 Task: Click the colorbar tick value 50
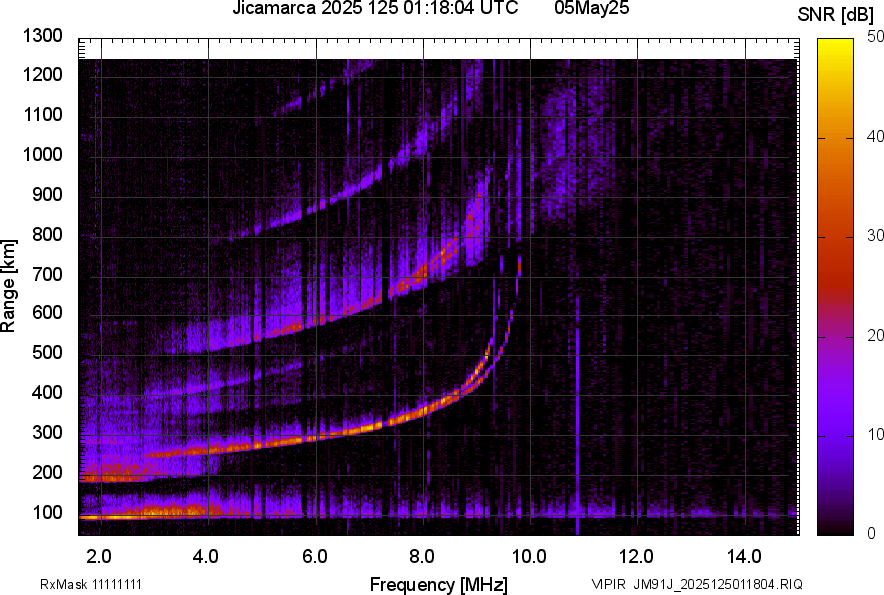coord(875,37)
